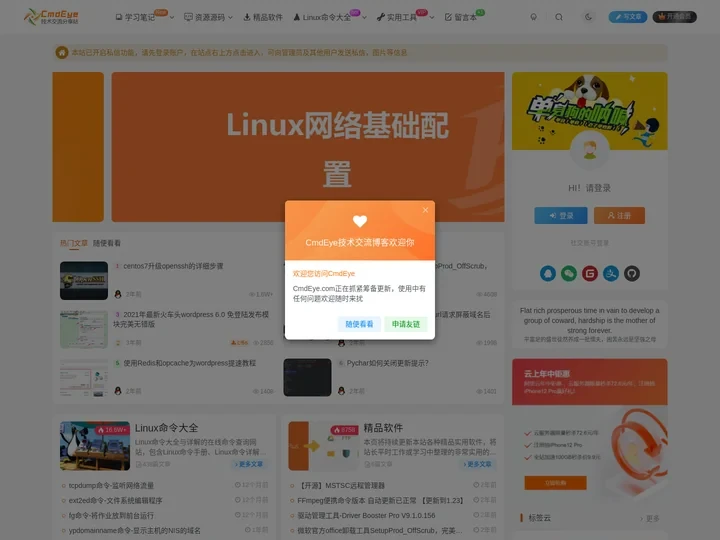Click the notification icon in header

(x=534, y=17)
